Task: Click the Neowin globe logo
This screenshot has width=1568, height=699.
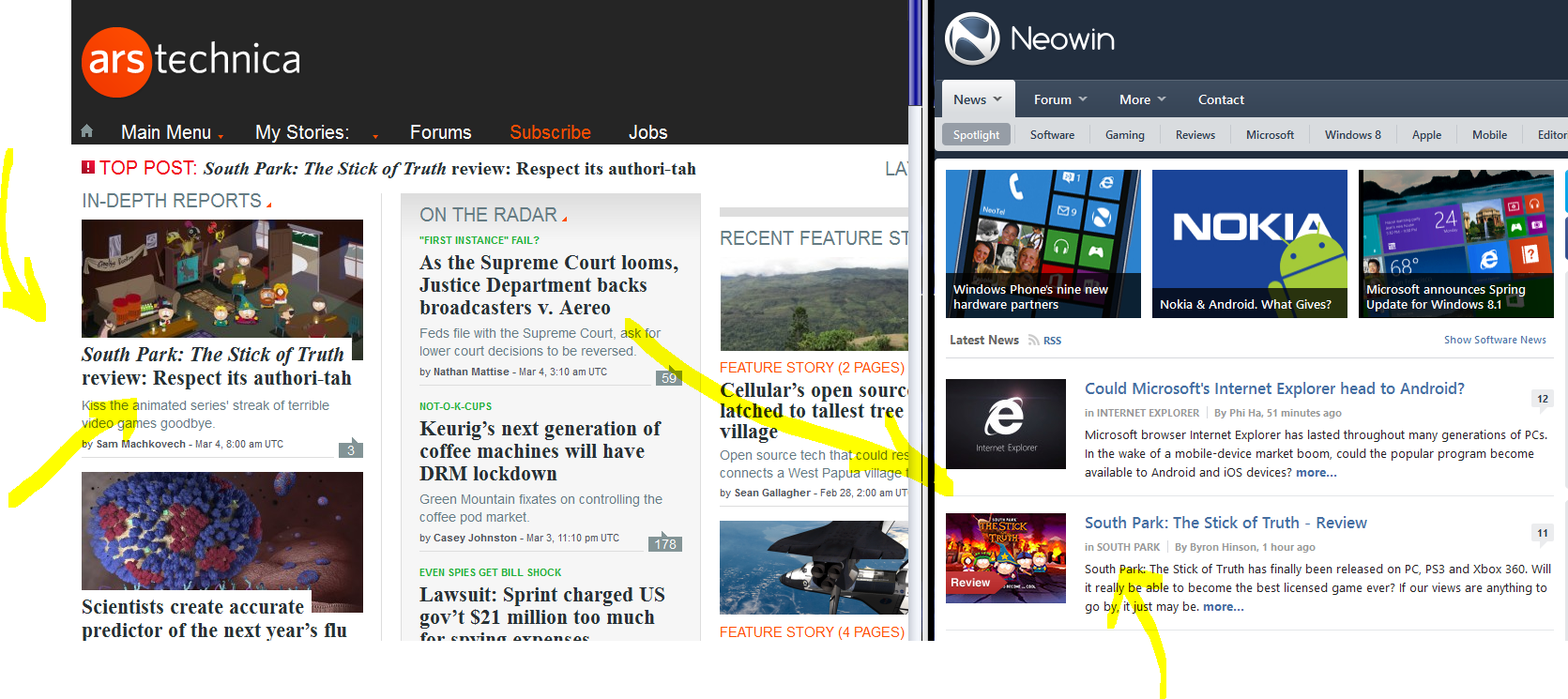Action: 972,38
